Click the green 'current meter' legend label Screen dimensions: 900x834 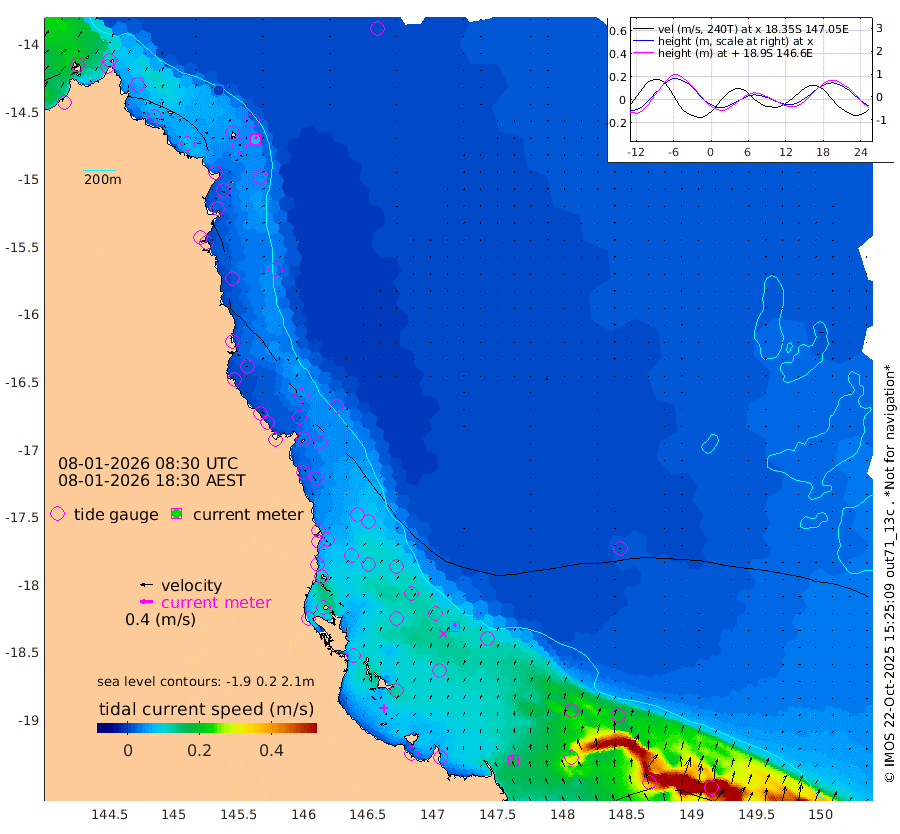(248, 514)
